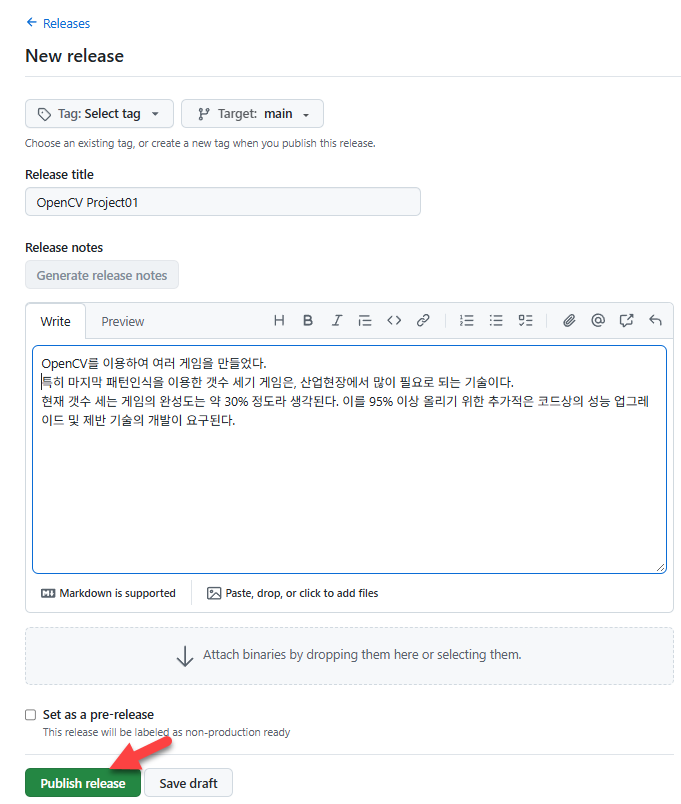Insert a numbered list
The width and height of the screenshot is (681, 804).
pos(467,321)
